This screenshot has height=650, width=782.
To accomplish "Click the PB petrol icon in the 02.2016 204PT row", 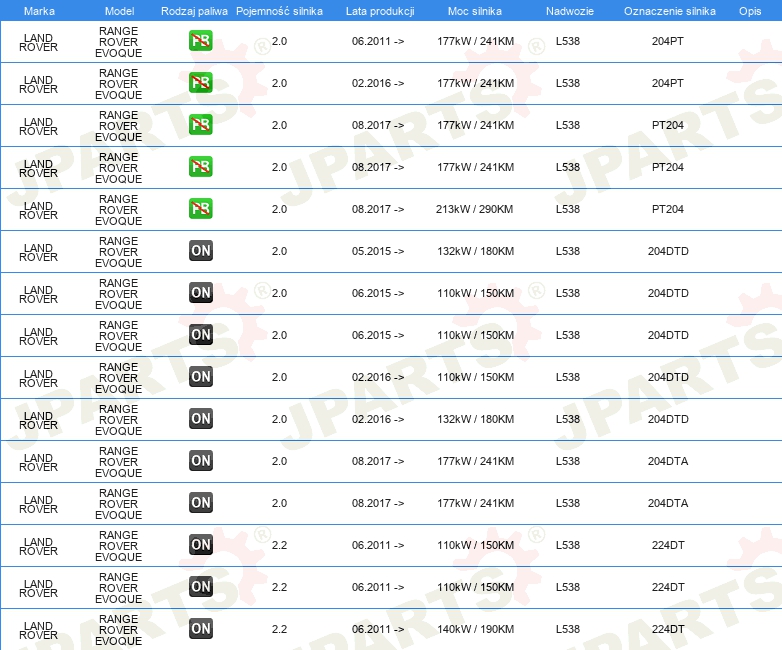I will 201,83.
